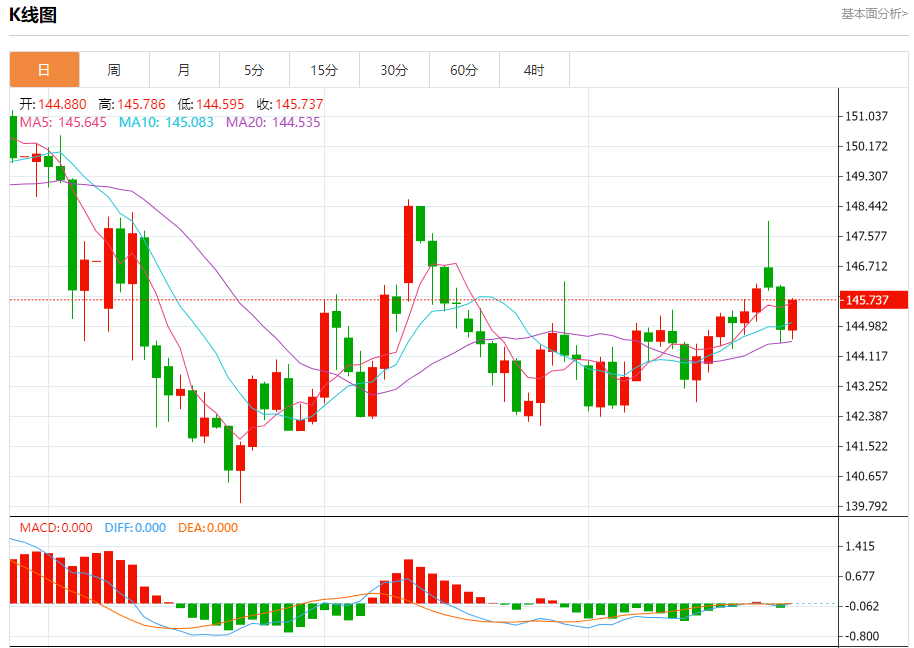
Task: Switch to the 5分 interval tab
Action: pyautogui.click(x=254, y=70)
